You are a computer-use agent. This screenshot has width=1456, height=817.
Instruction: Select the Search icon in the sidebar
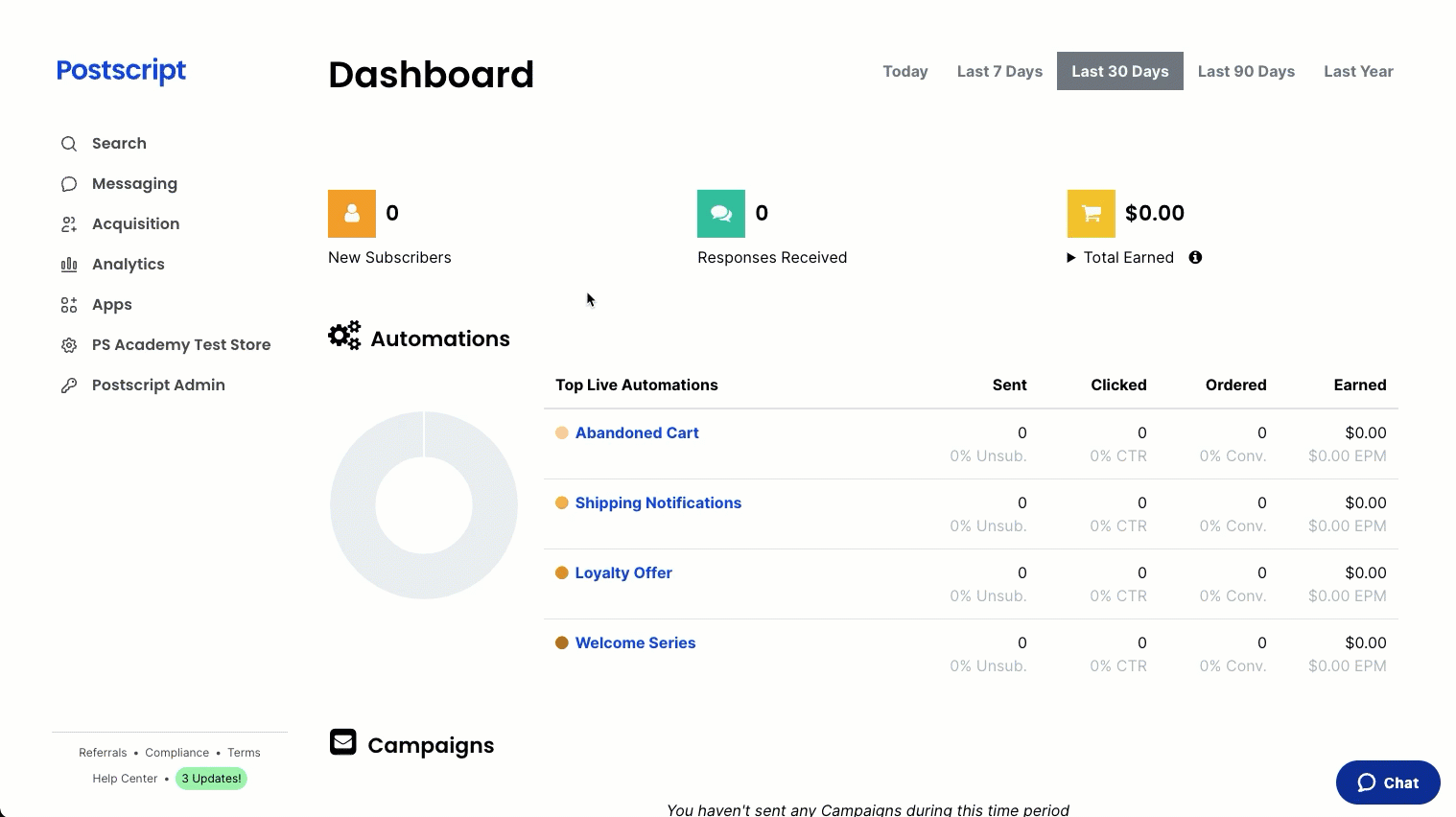(68, 143)
